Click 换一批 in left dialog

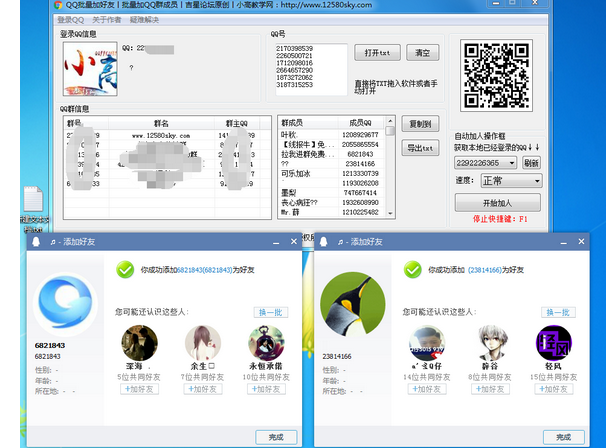[x=271, y=312]
